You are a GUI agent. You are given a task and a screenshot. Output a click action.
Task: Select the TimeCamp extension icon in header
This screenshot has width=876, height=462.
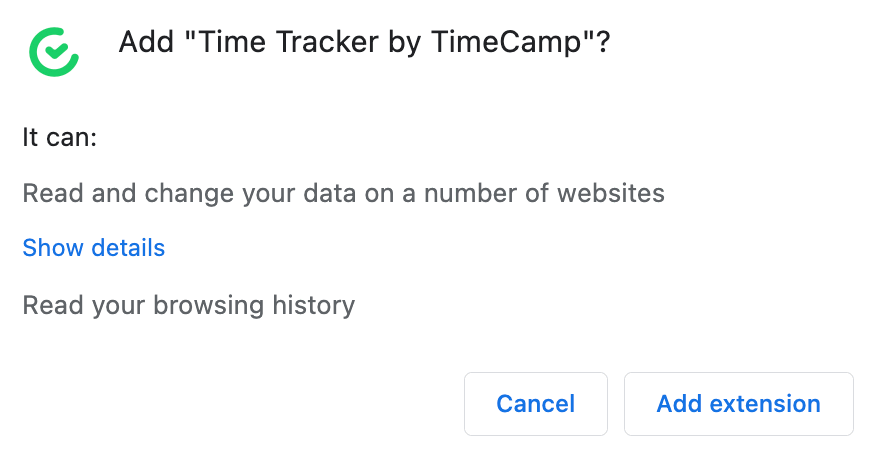[x=54, y=51]
